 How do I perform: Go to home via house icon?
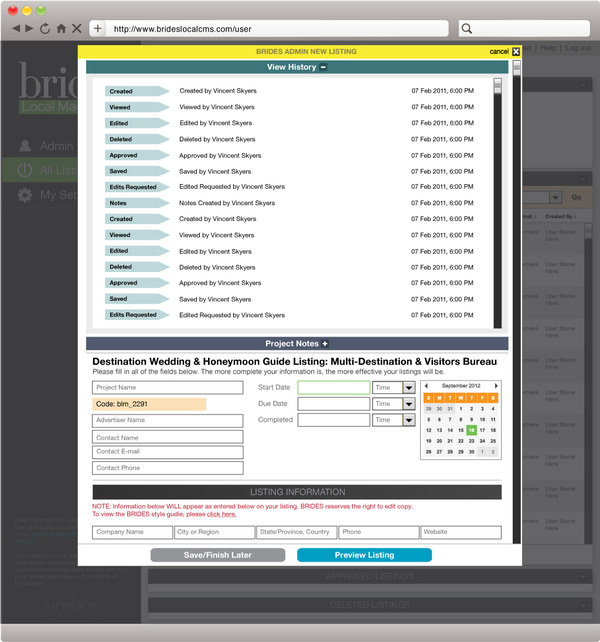pyautogui.click(x=61, y=29)
